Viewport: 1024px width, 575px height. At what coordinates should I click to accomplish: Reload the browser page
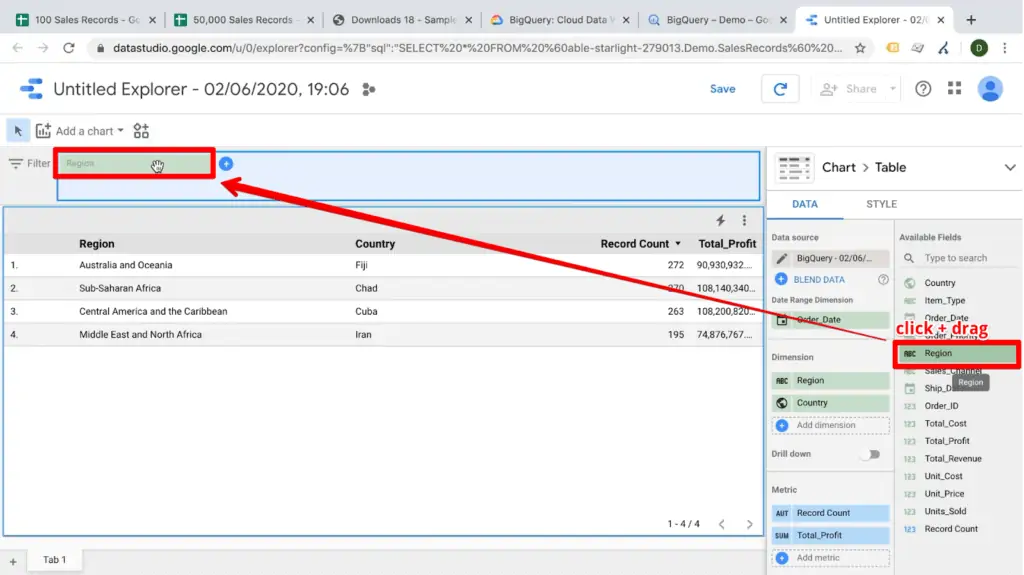click(69, 48)
